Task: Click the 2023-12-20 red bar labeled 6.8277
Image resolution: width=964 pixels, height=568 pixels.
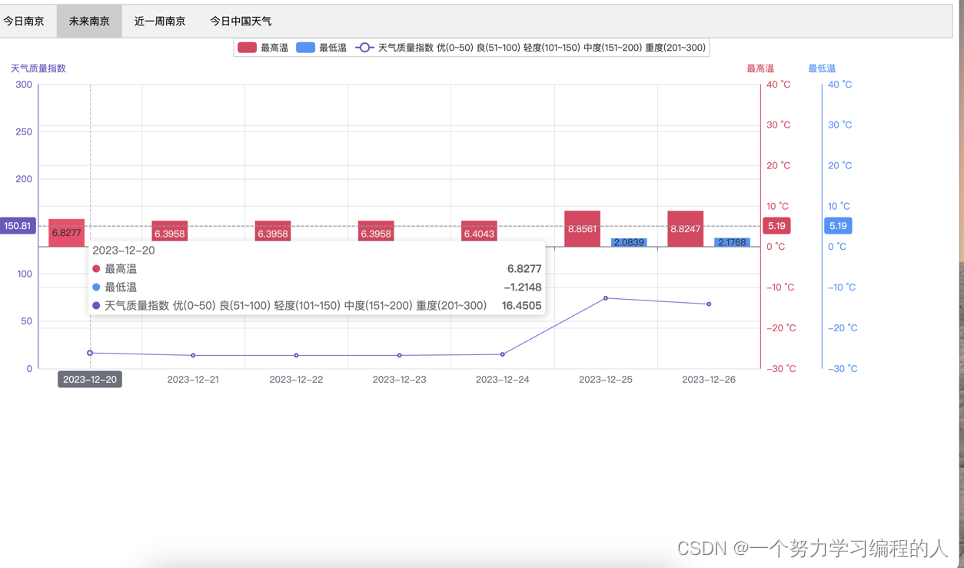Action: pos(66,232)
